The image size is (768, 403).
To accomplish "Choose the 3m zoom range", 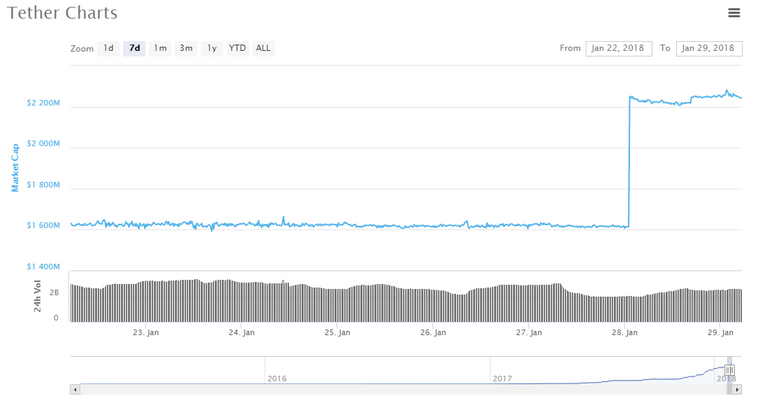I will [x=186, y=48].
